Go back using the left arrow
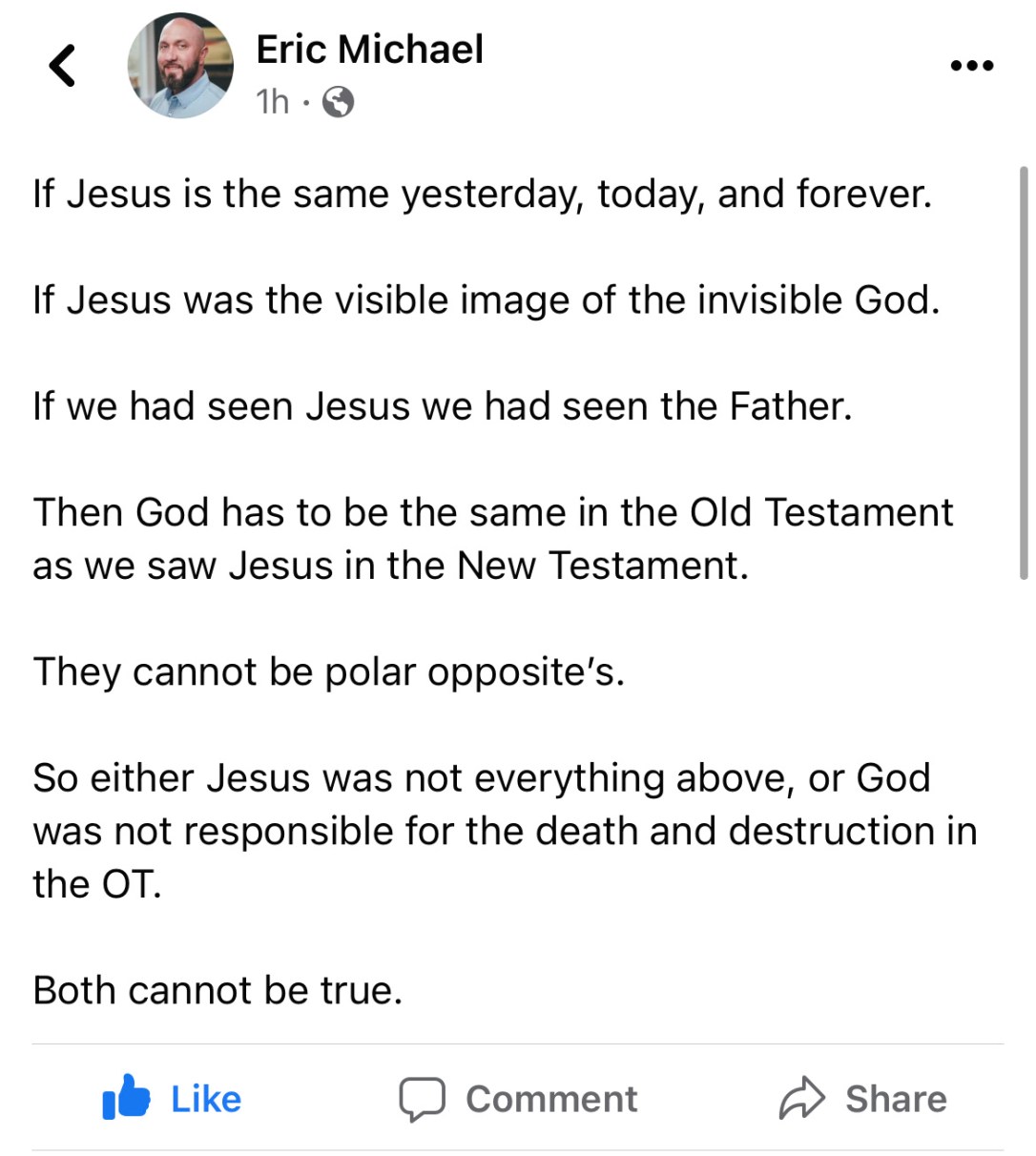 tap(62, 66)
